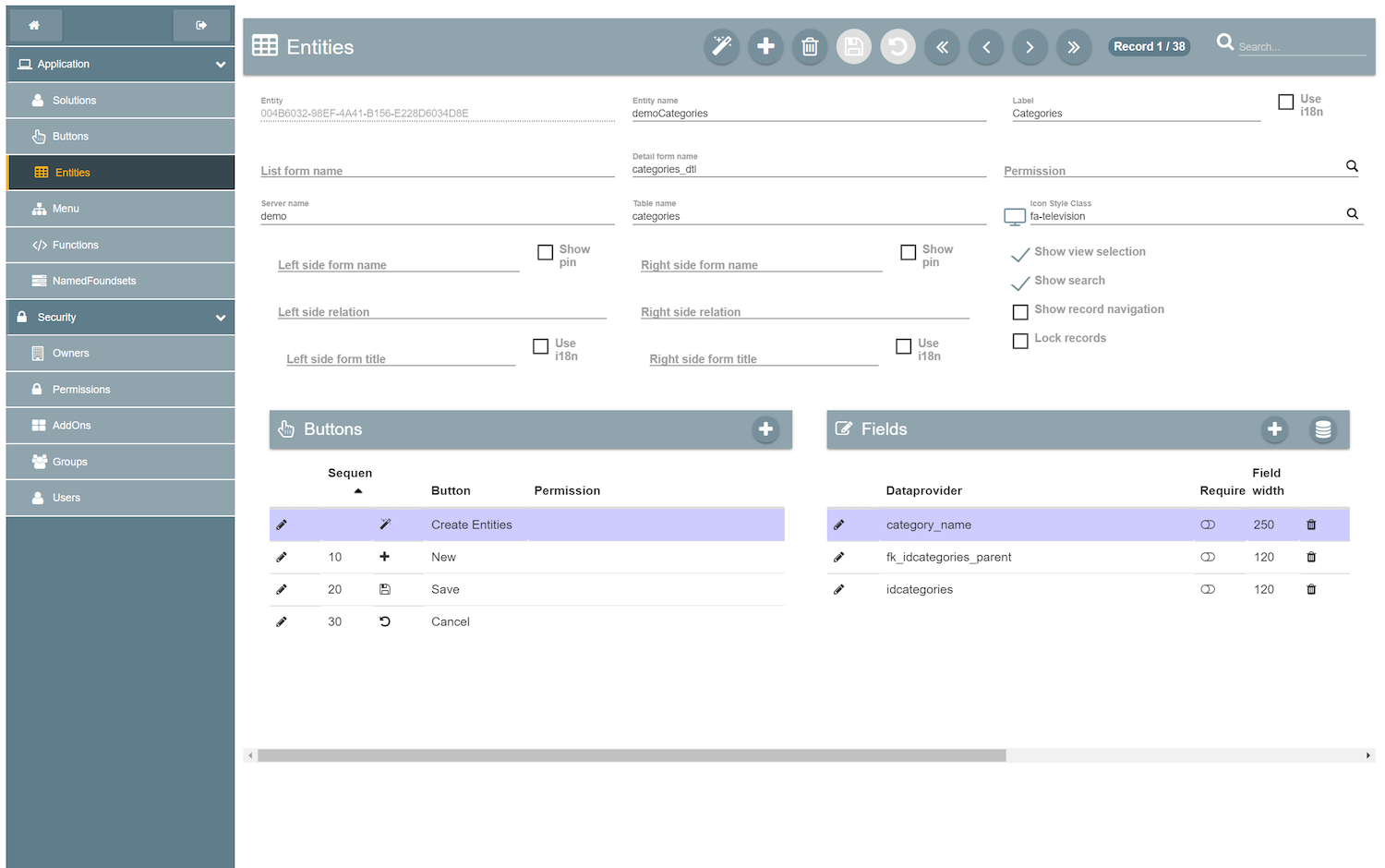This screenshot has width=1385, height=868.
Task: Toggle the Require switch for fk_idcategories_parent
Action: point(1208,557)
